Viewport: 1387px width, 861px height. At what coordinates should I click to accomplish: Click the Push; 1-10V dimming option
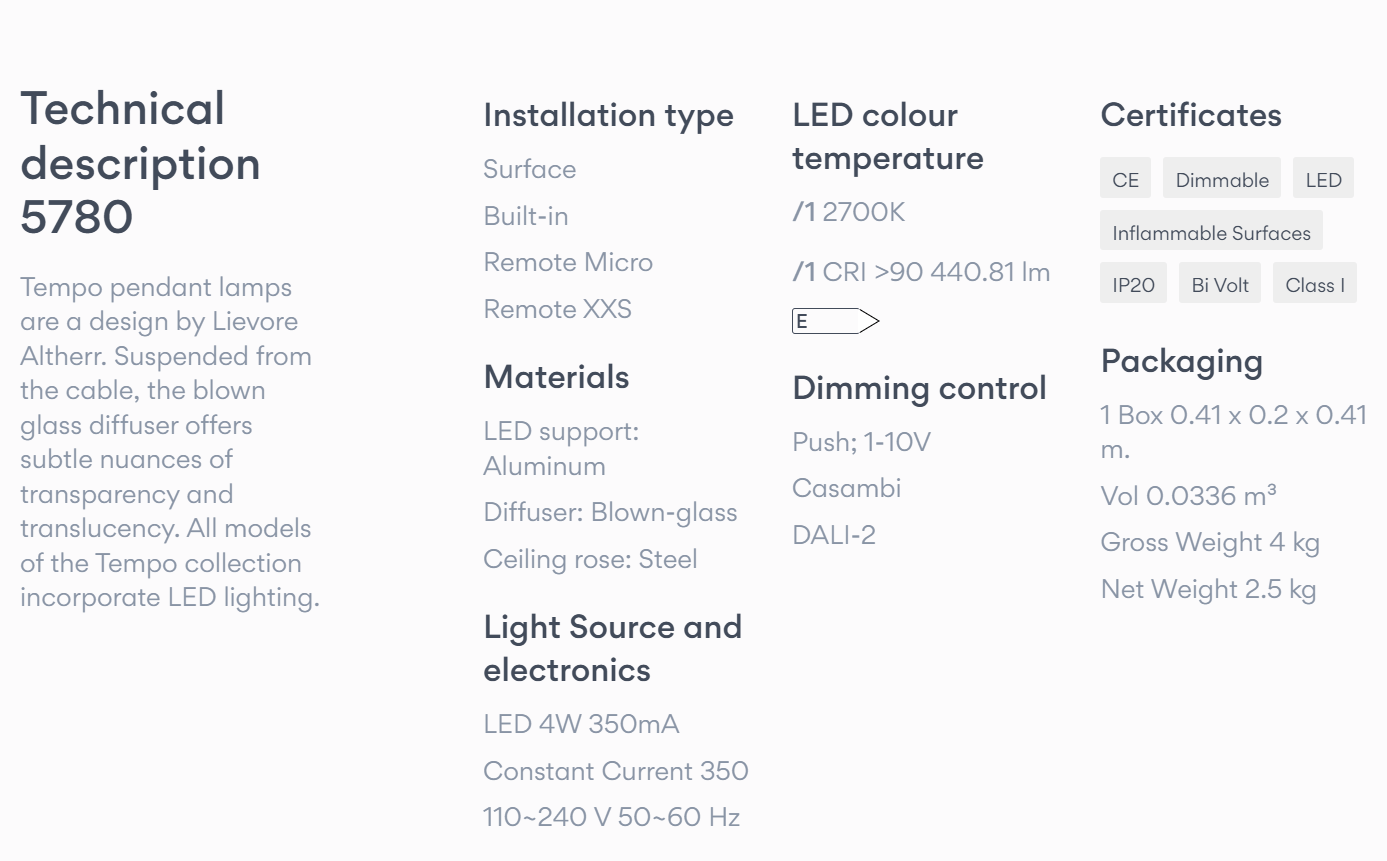[861, 442]
